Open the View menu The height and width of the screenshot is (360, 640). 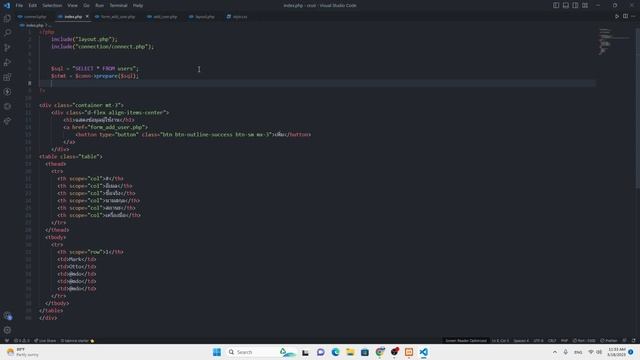pos(72,5)
